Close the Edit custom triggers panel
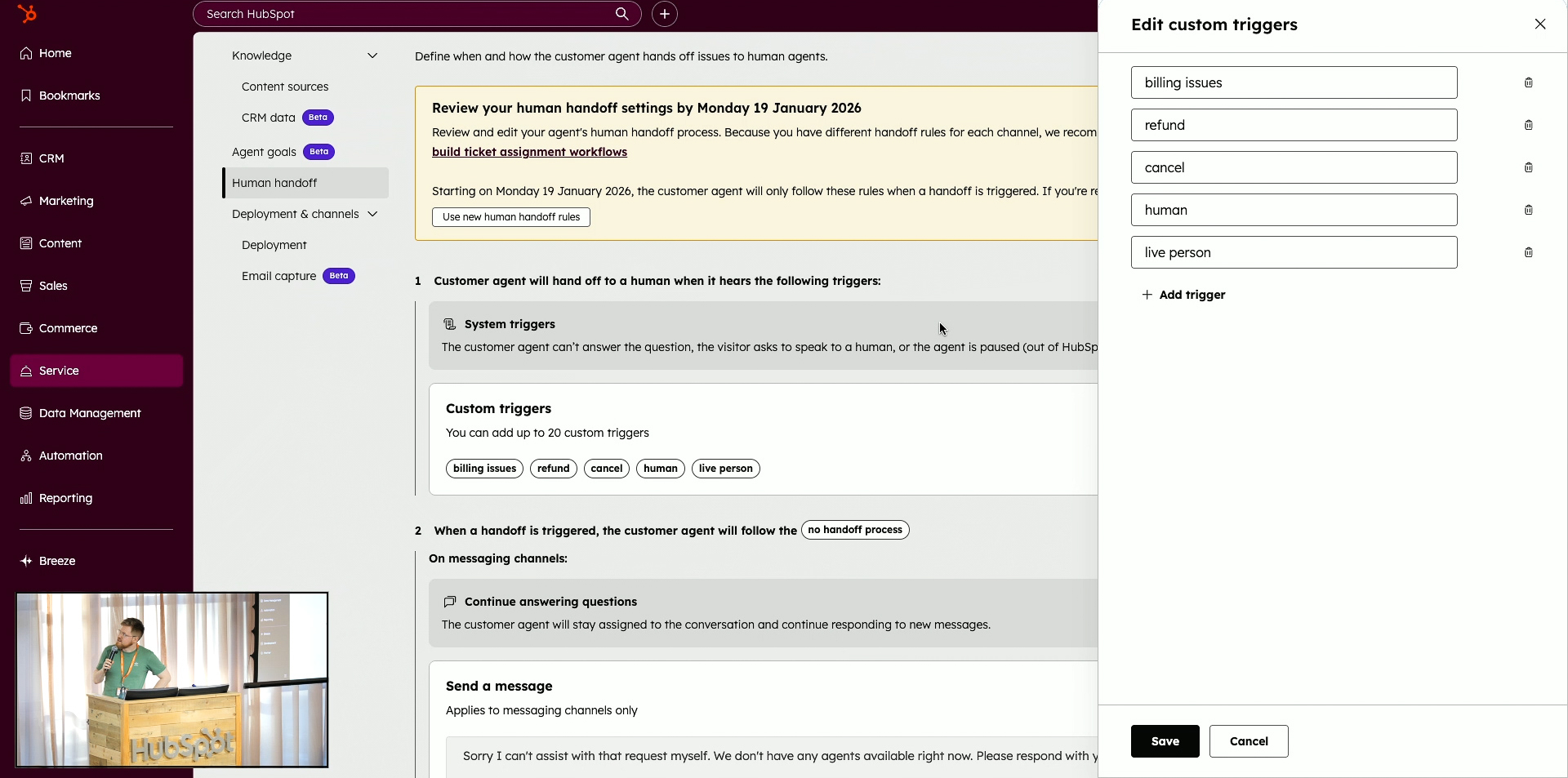Image resolution: width=1568 pixels, height=778 pixels. coord(1539,24)
